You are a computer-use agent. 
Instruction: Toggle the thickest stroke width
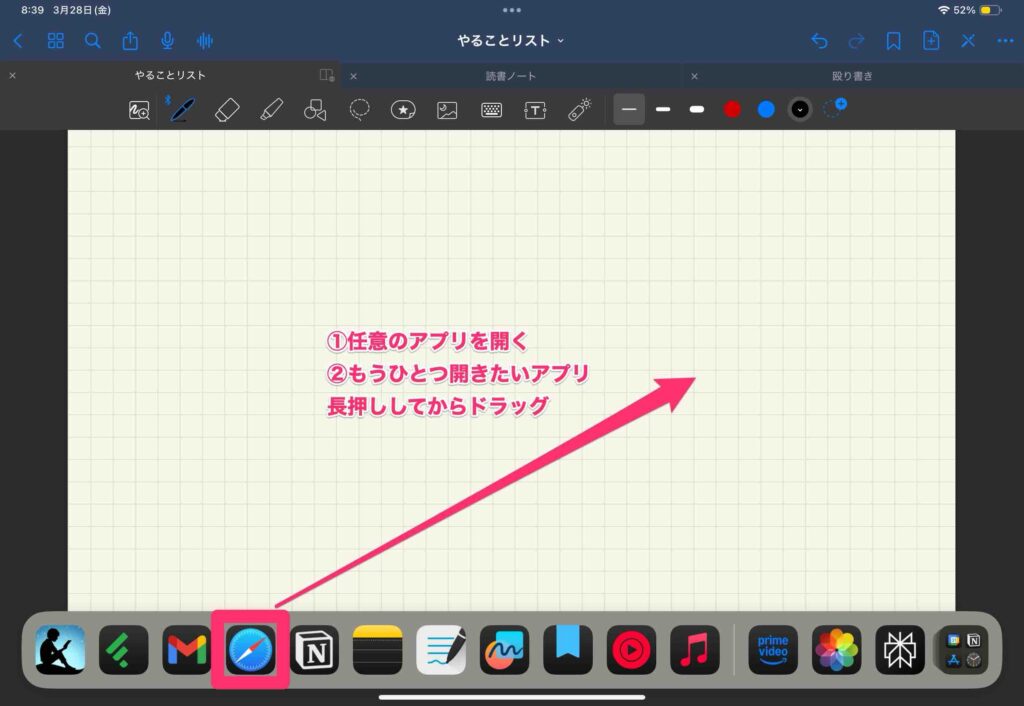pos(697,109)
